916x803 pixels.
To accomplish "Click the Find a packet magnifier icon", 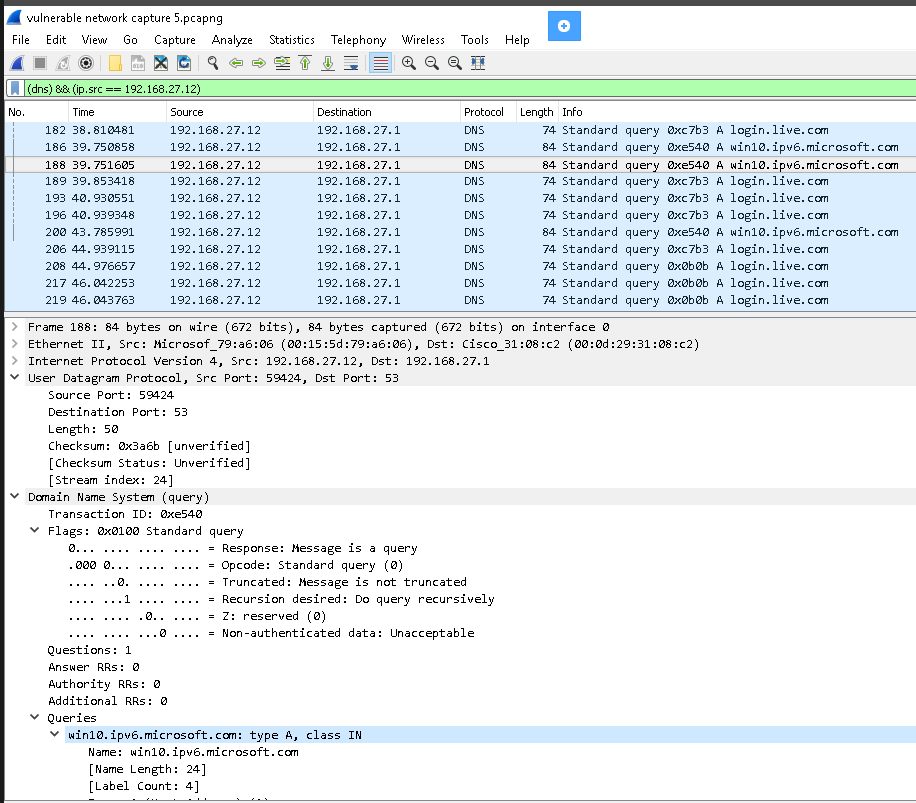I will click(x=212, y=63).
